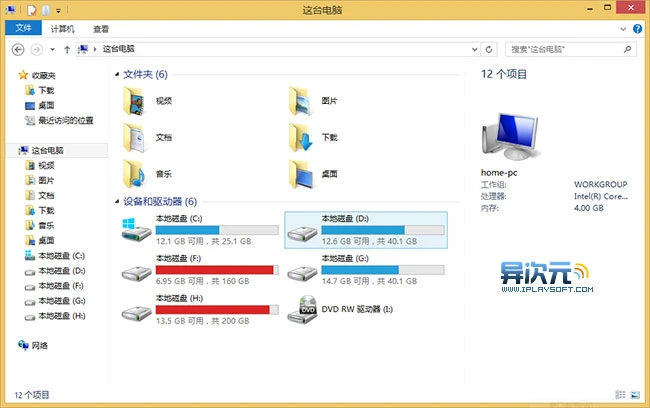Select the DVD RW 驱动器 (I:) icon
650x408 pixels.
[x=302, y=310]
